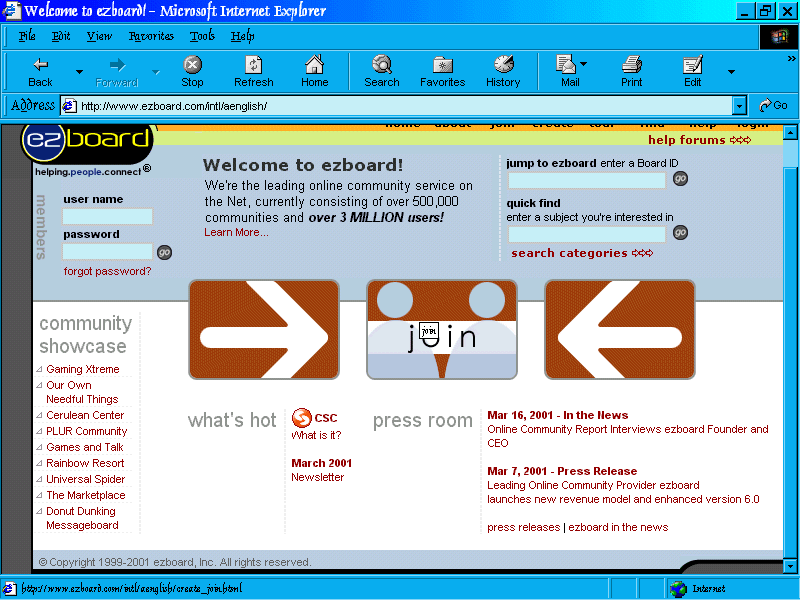The height and width of the screenshot is (600, 800).
Task: Click the CSC swirl logo icon
Action: coord(302,418)
